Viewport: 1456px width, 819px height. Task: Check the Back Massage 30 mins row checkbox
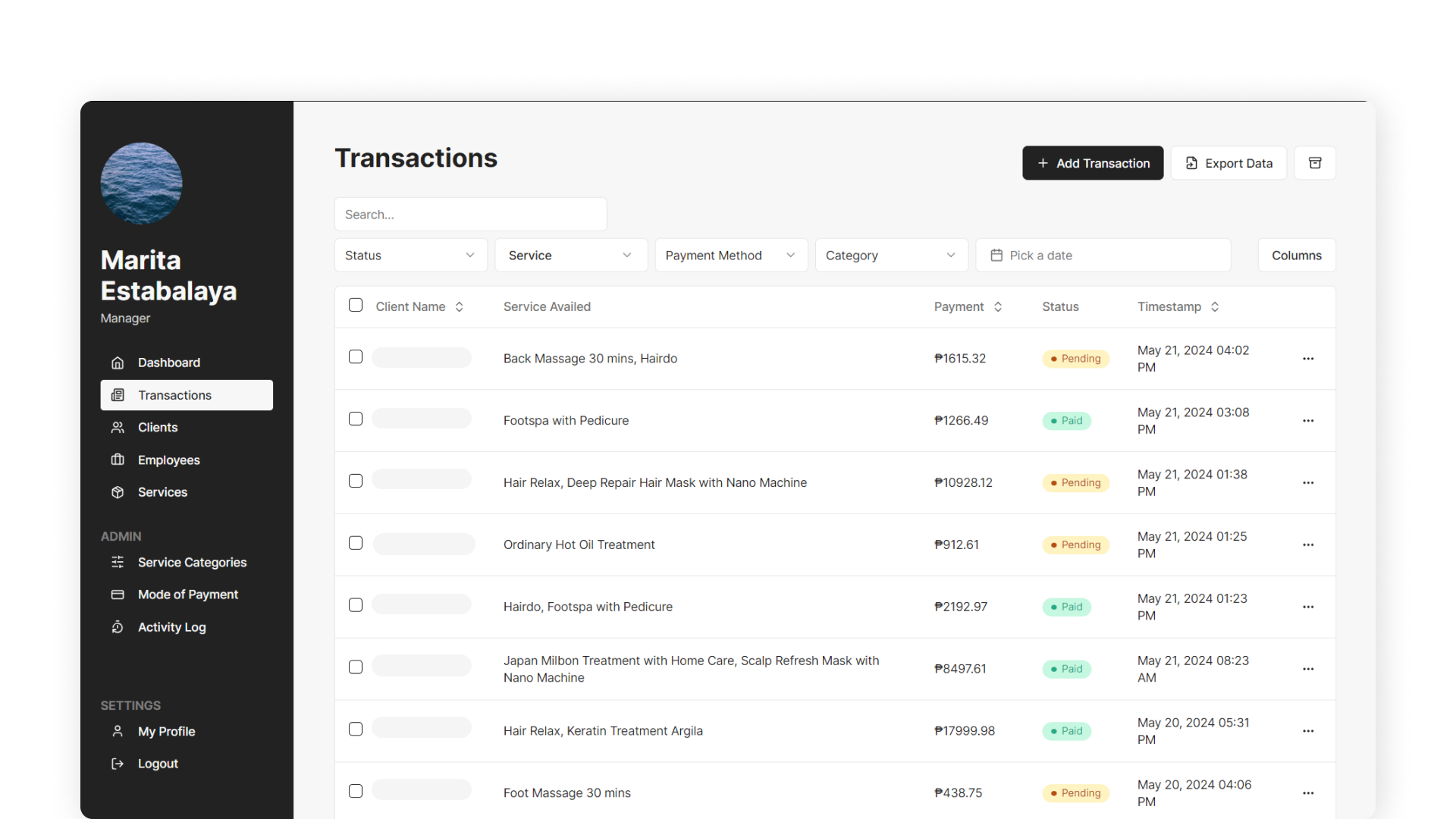pos(356,357)
